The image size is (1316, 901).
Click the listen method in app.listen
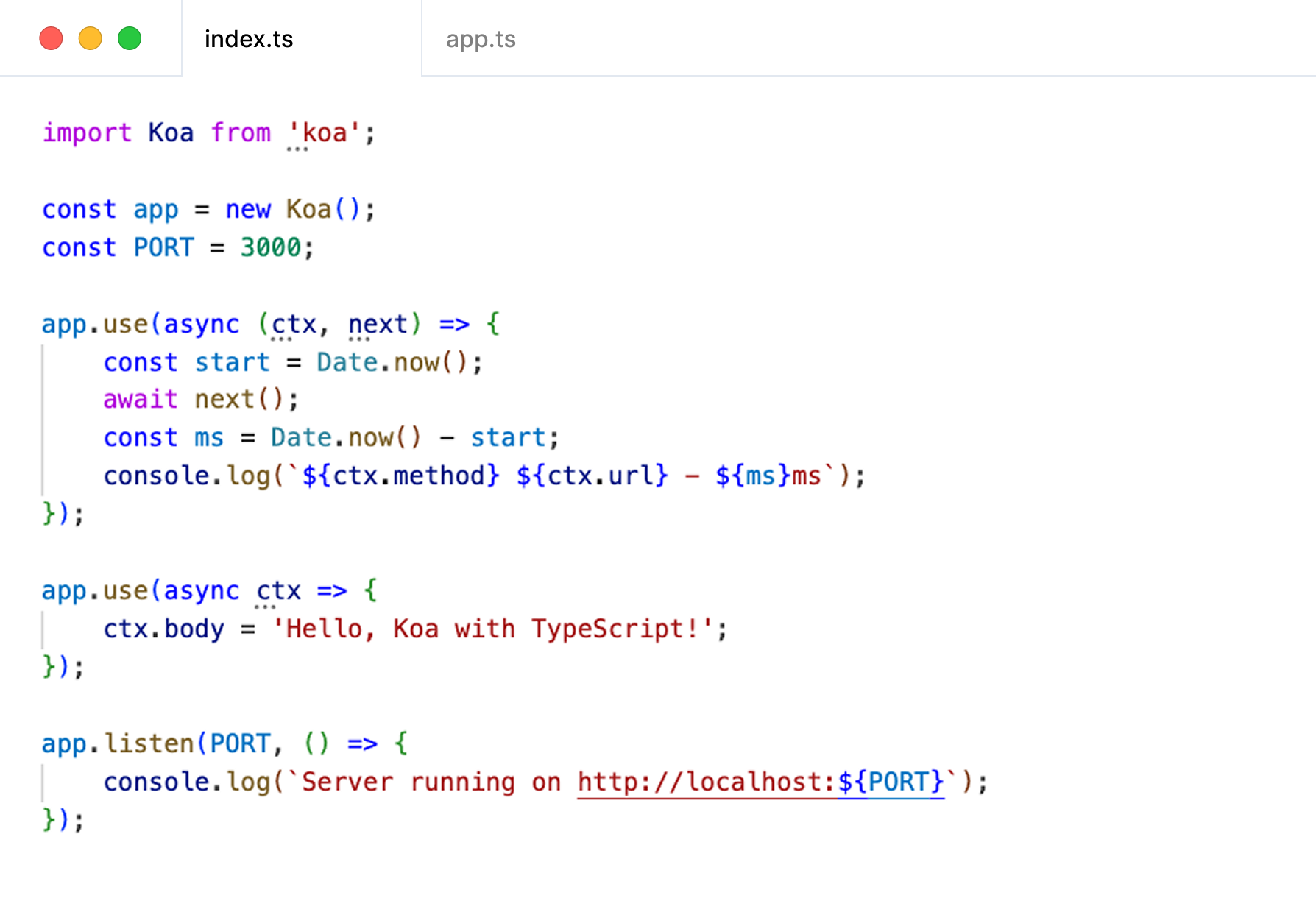point(149,744)
